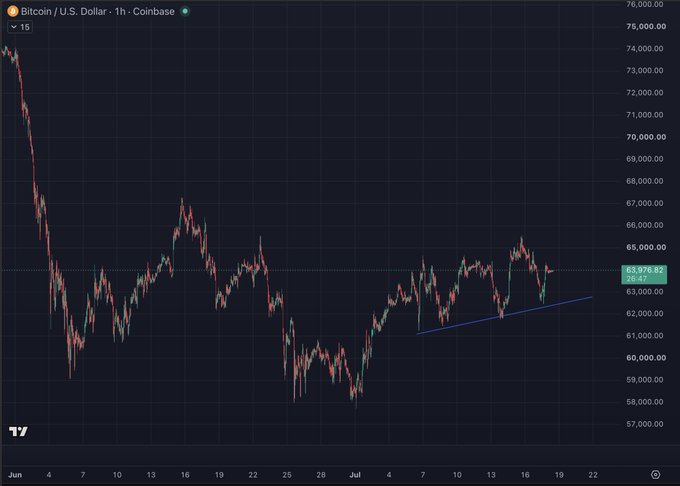Click the 75,000.00 price axis label

tap(646, 26)
